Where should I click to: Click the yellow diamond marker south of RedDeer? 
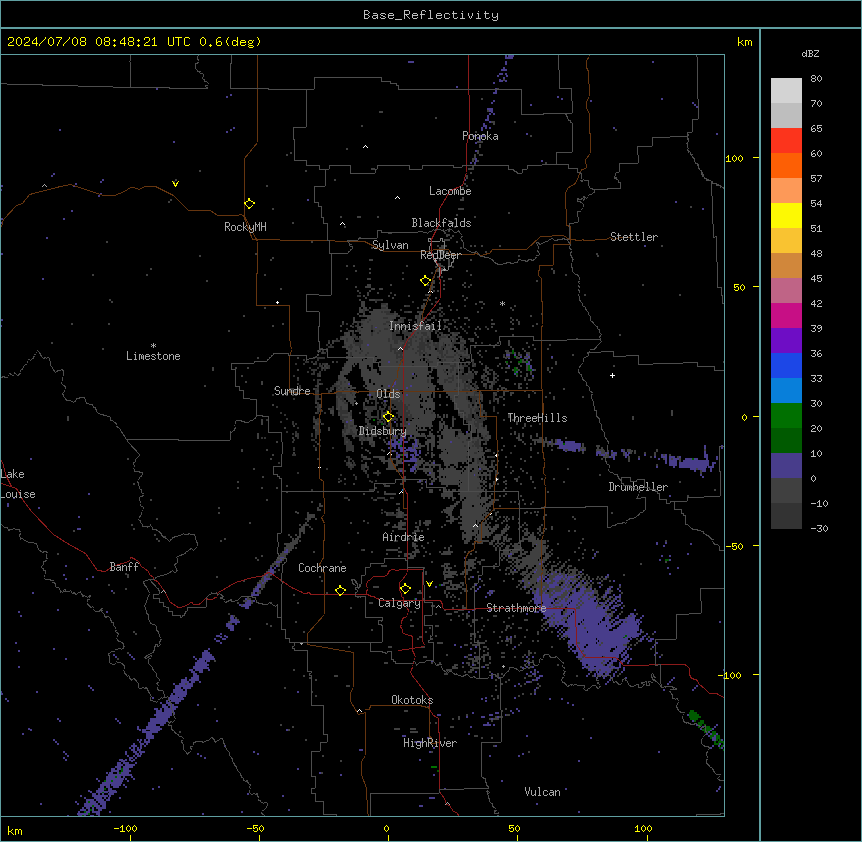[425, 281]
